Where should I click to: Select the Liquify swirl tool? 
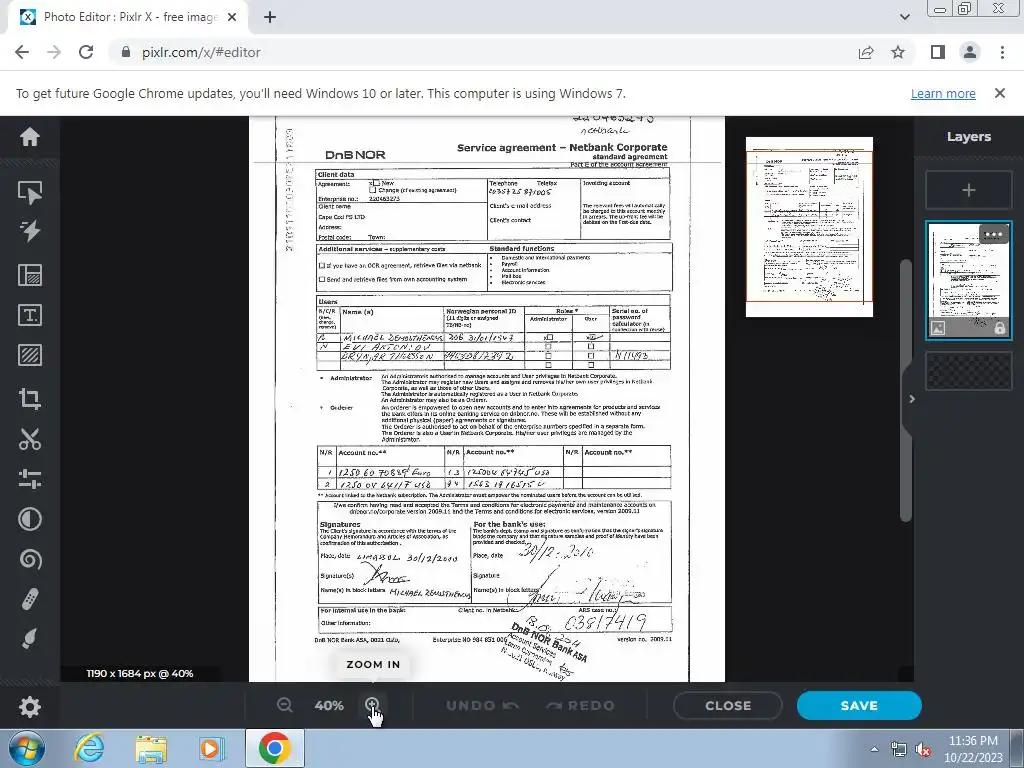(30, 560)
